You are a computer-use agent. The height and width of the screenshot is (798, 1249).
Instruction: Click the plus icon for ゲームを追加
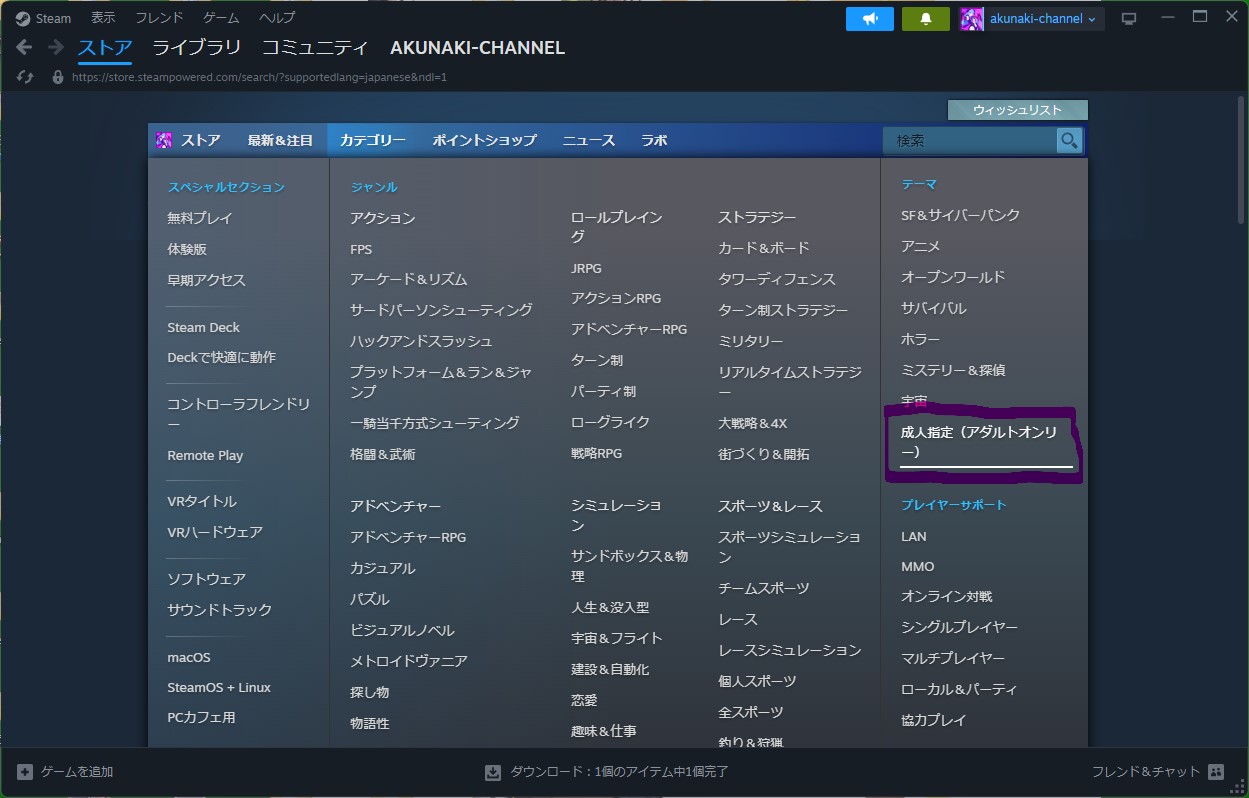point(25,772)
